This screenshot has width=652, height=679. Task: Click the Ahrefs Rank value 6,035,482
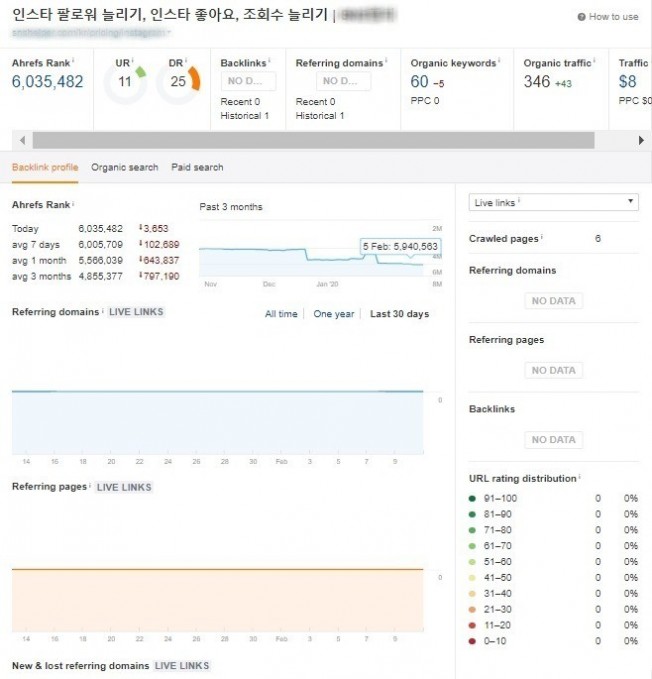[x=47, y=81]
